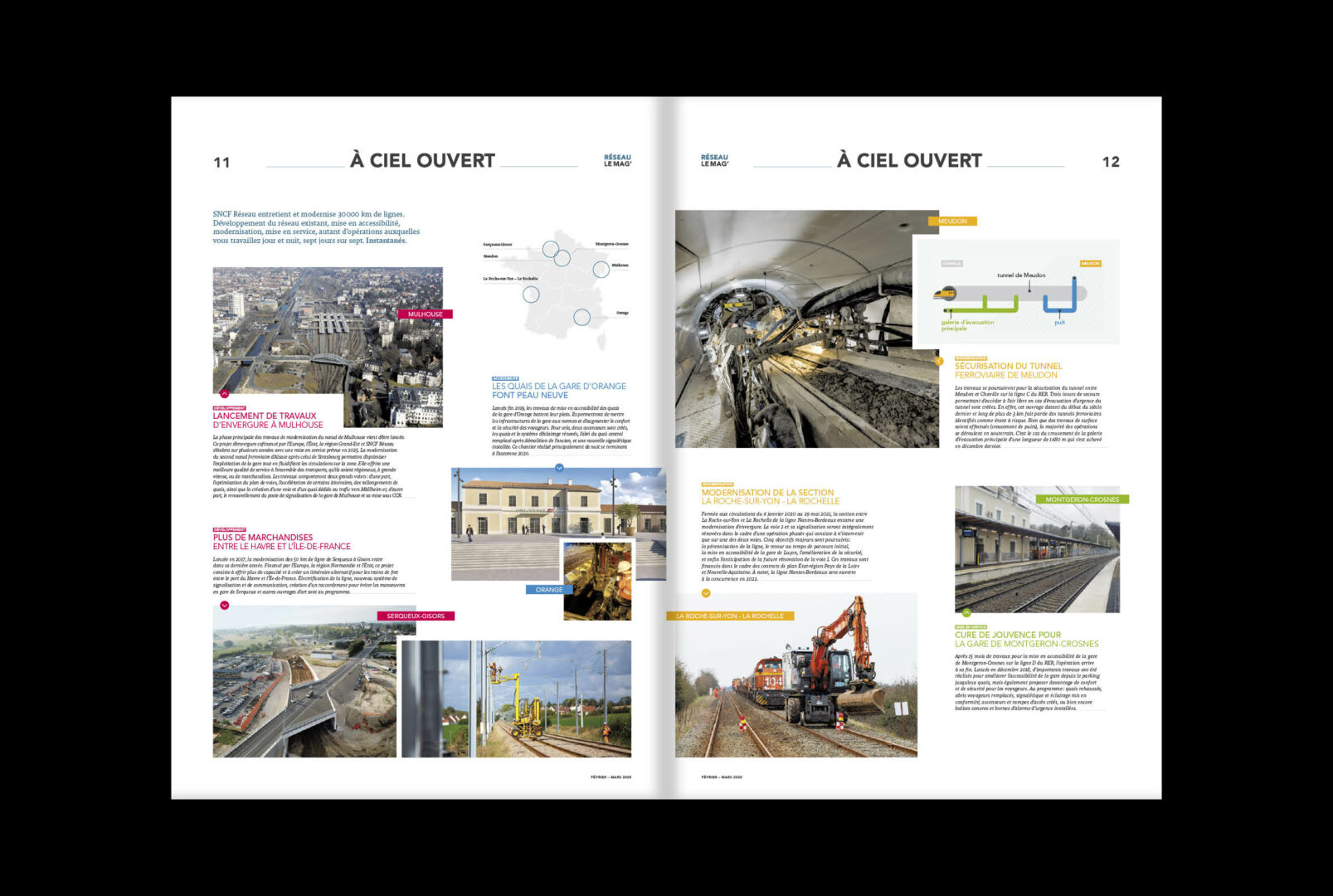
Task: Click the blue 'puit' diagram label
Action: point(1059,323)
